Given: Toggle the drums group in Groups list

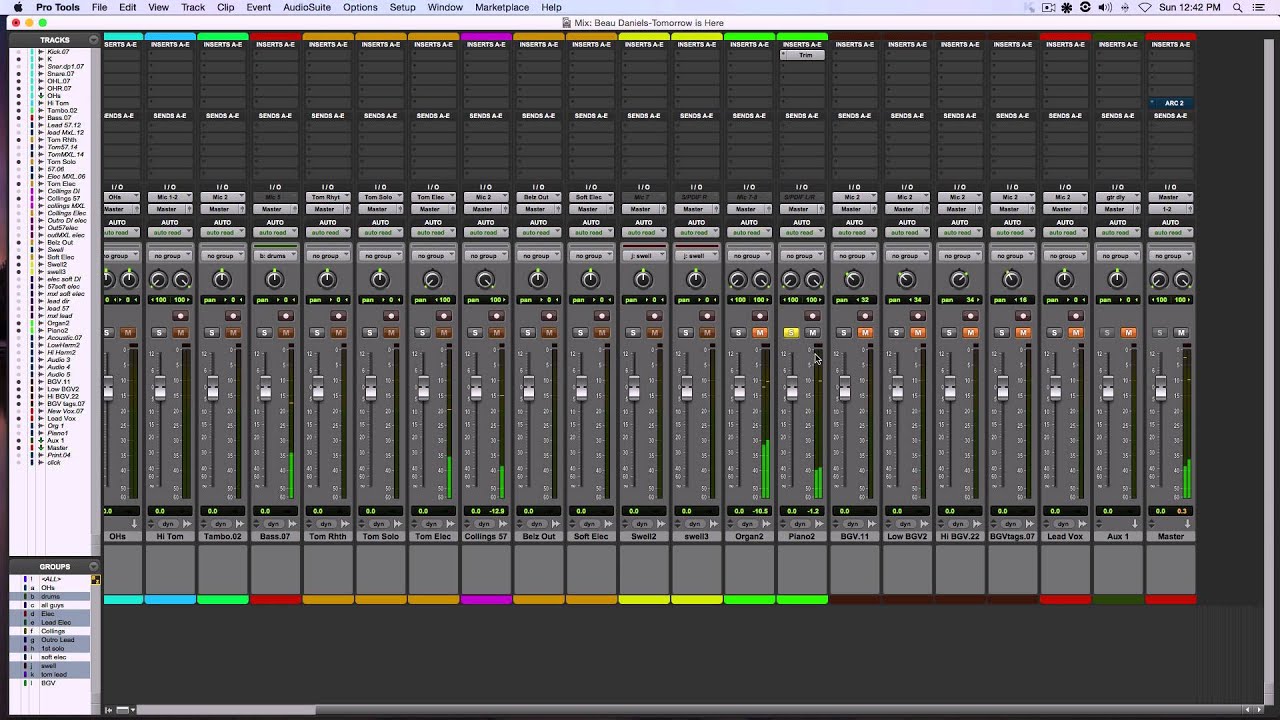Looking at the screenshot, I should [x=52, y=596].
